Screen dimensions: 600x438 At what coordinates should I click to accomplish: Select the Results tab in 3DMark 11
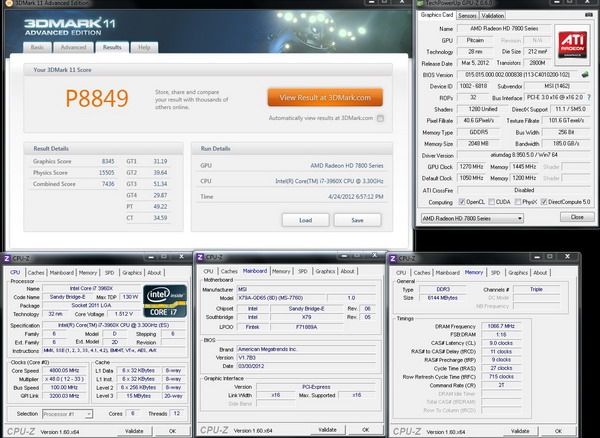pos(112,47)
